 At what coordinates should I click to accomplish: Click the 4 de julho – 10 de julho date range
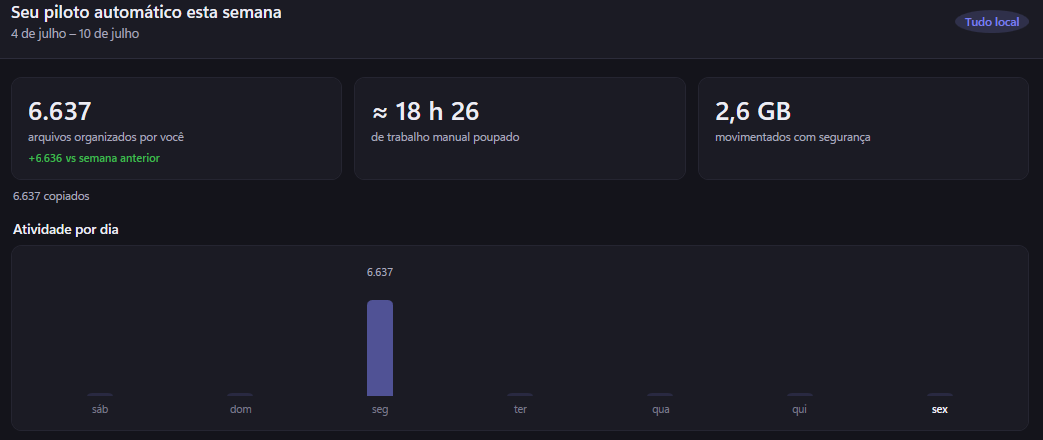pyautogui.click(x=75, y=33)
